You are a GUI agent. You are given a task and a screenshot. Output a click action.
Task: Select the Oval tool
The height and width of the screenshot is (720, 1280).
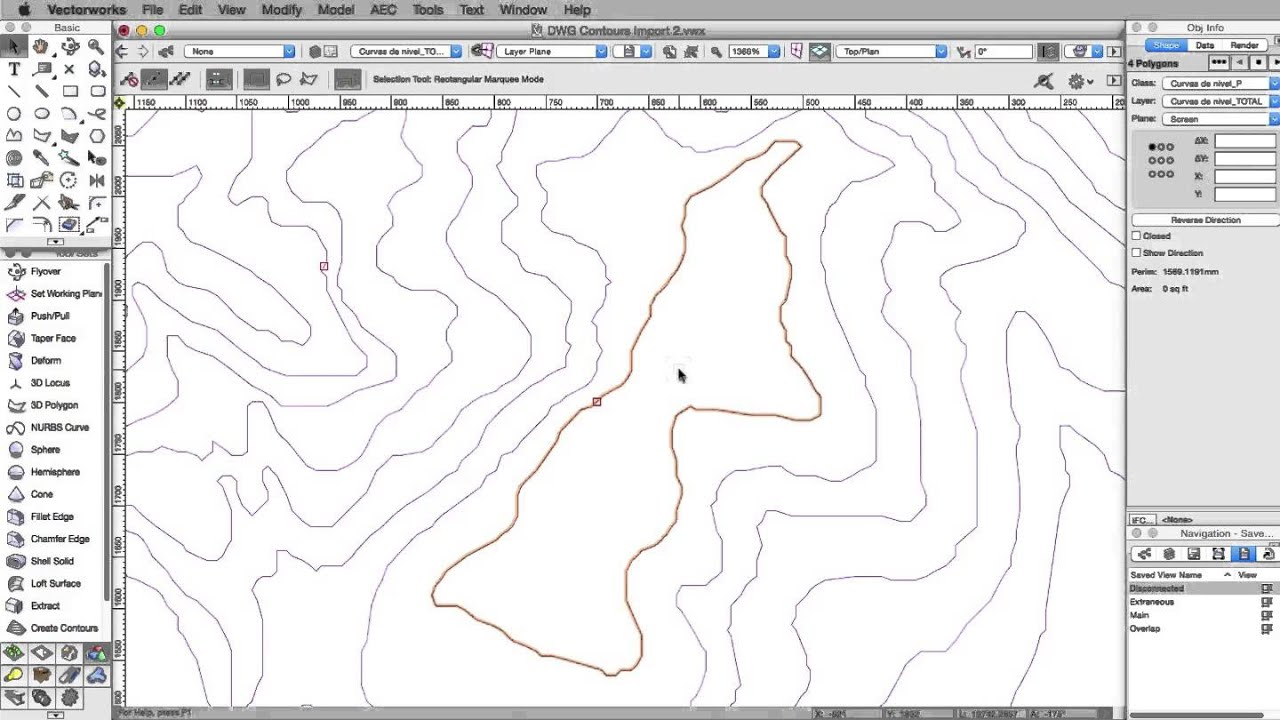41,113
